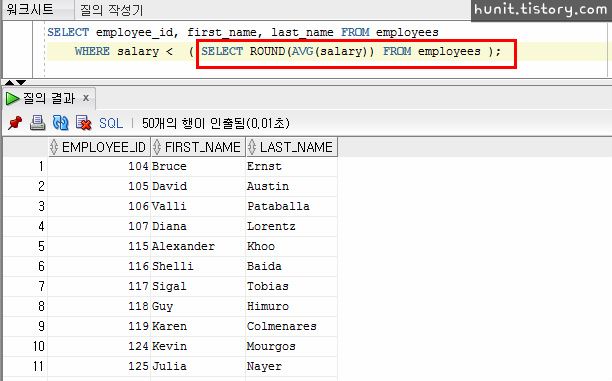Expand the editor pane with down arrow
612x381 pixels.
click(x=21, y=82)
